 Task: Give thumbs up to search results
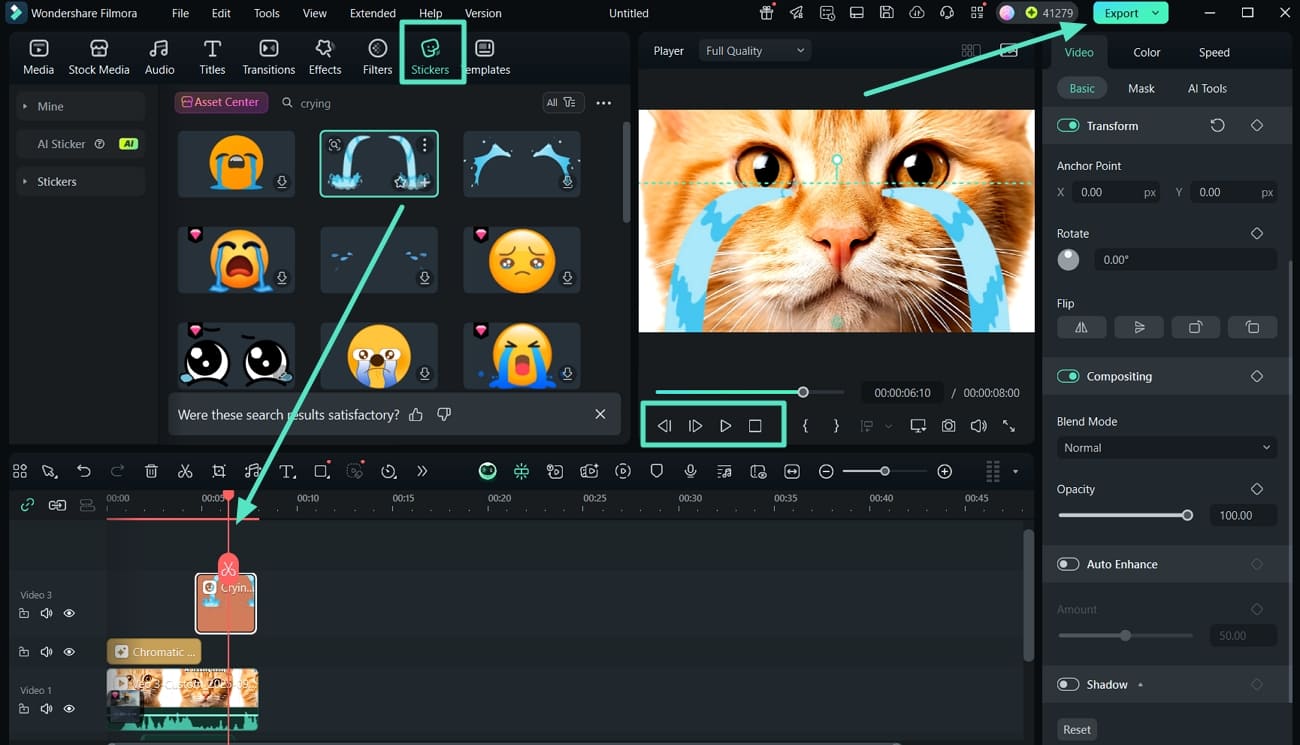click(x=416, y=414)
